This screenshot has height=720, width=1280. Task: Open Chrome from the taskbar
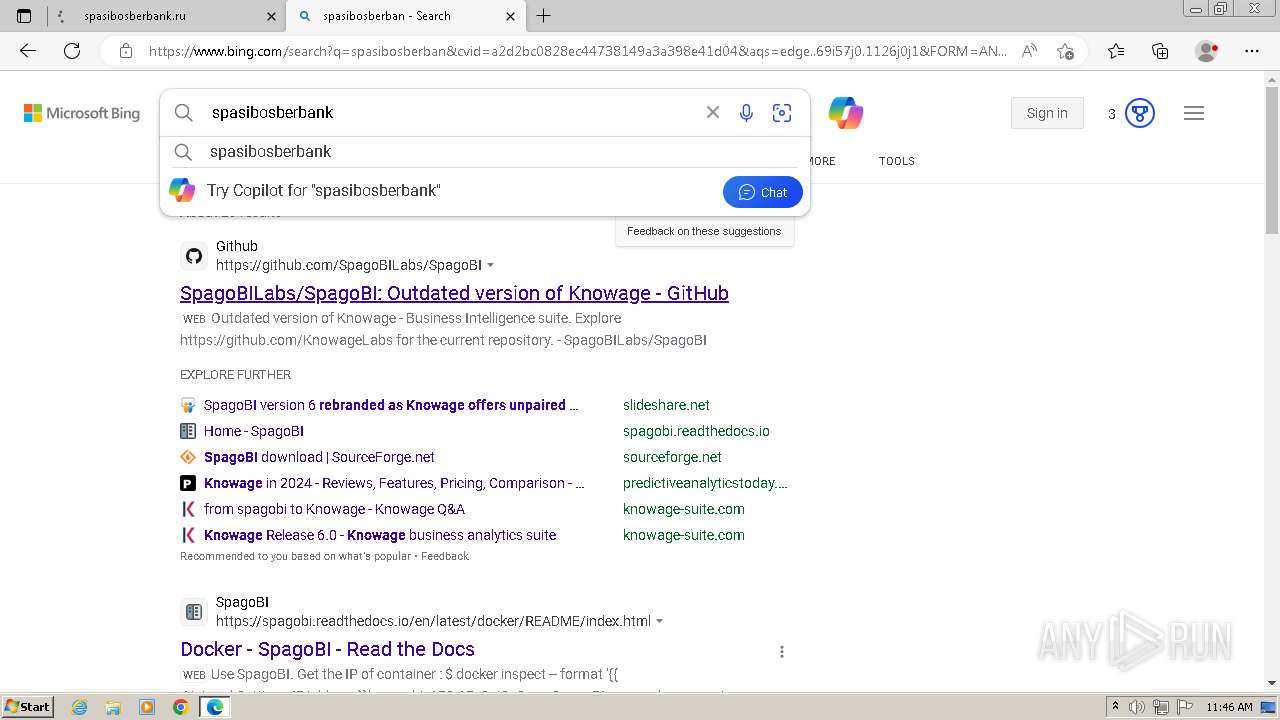click(180, 707)
